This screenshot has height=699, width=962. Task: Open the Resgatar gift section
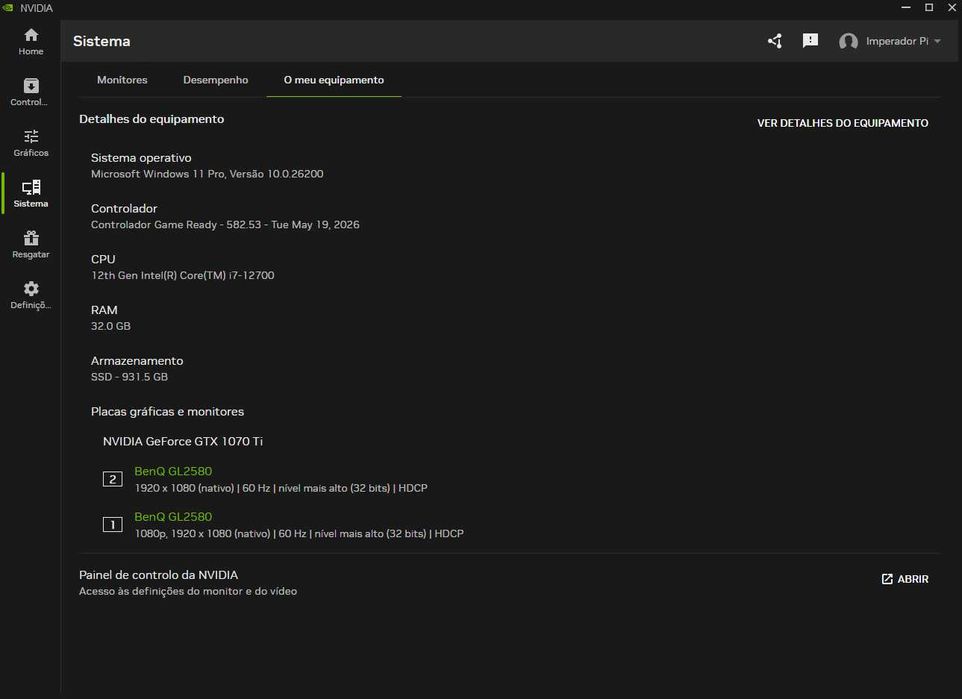click(31, 244)
